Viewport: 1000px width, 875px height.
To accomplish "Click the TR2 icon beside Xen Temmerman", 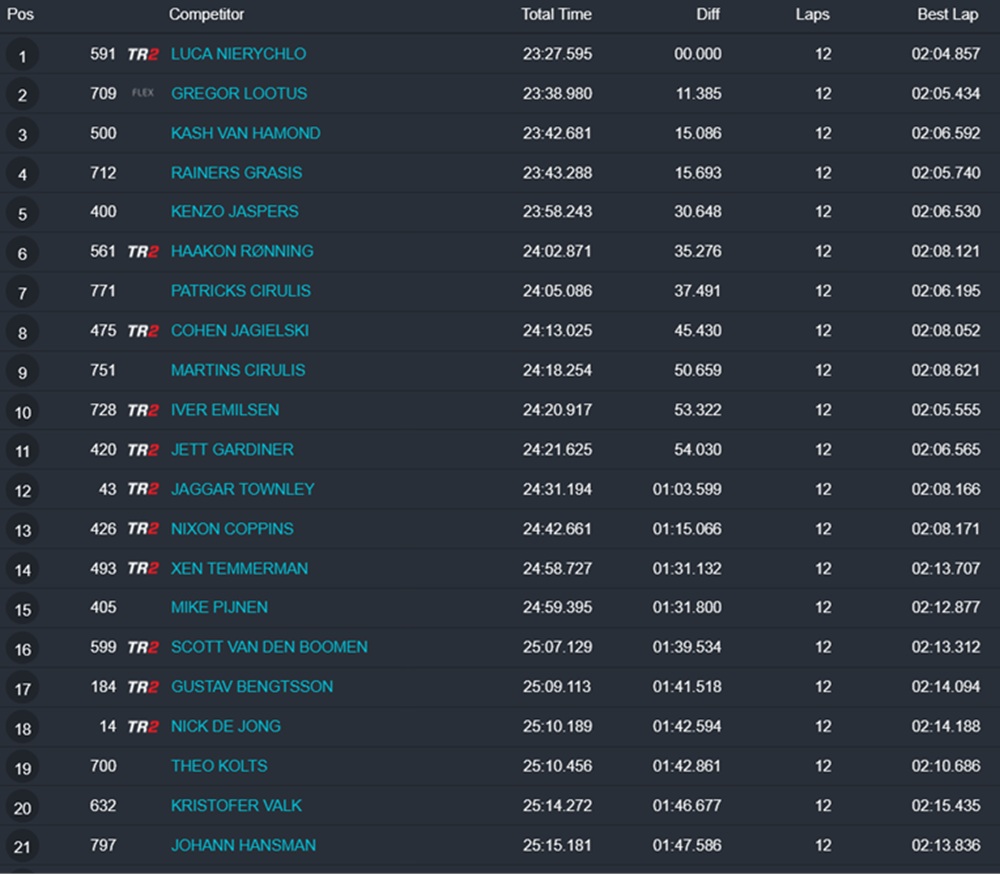I will point(143,568).
